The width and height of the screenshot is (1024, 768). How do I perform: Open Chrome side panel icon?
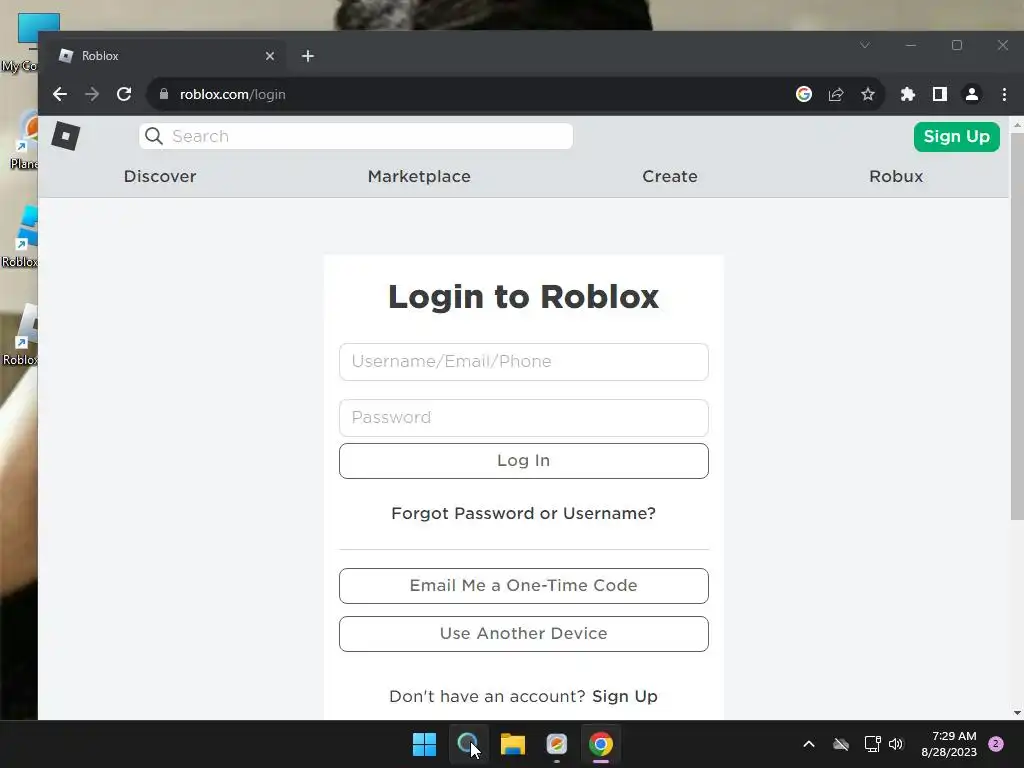940,94
